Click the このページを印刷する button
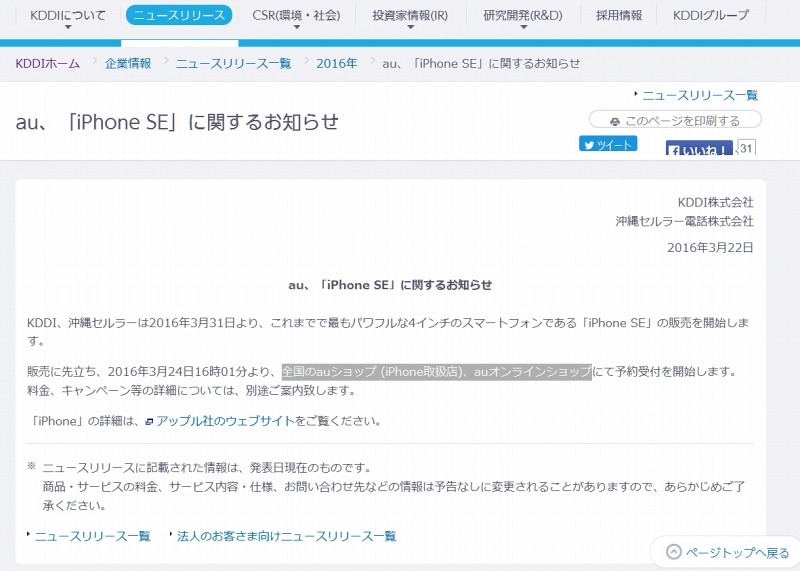The width and height of the screenshot is (800, 571). click(675, 120)
